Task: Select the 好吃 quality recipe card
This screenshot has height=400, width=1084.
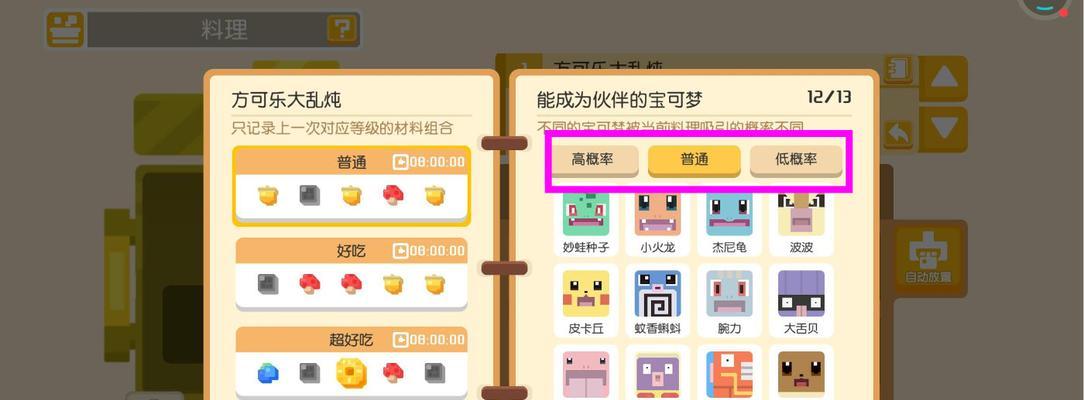Action: [x=351, y=274]
